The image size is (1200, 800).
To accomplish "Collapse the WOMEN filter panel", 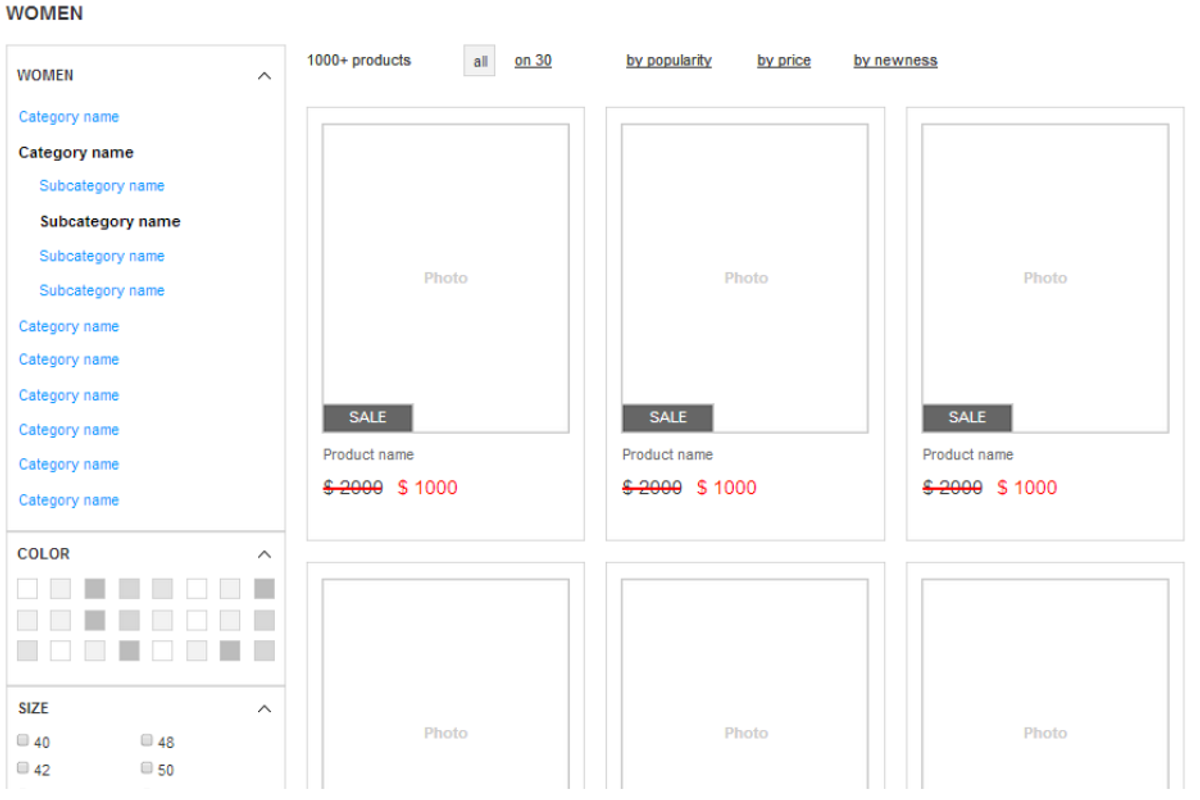I will click(264, 75).
